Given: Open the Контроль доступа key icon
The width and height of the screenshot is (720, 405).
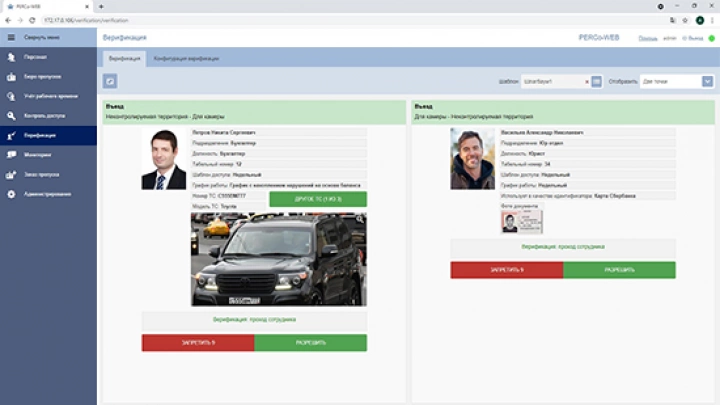Looking at the screenshot, I should pyautogui.click(x=11, y=115).
